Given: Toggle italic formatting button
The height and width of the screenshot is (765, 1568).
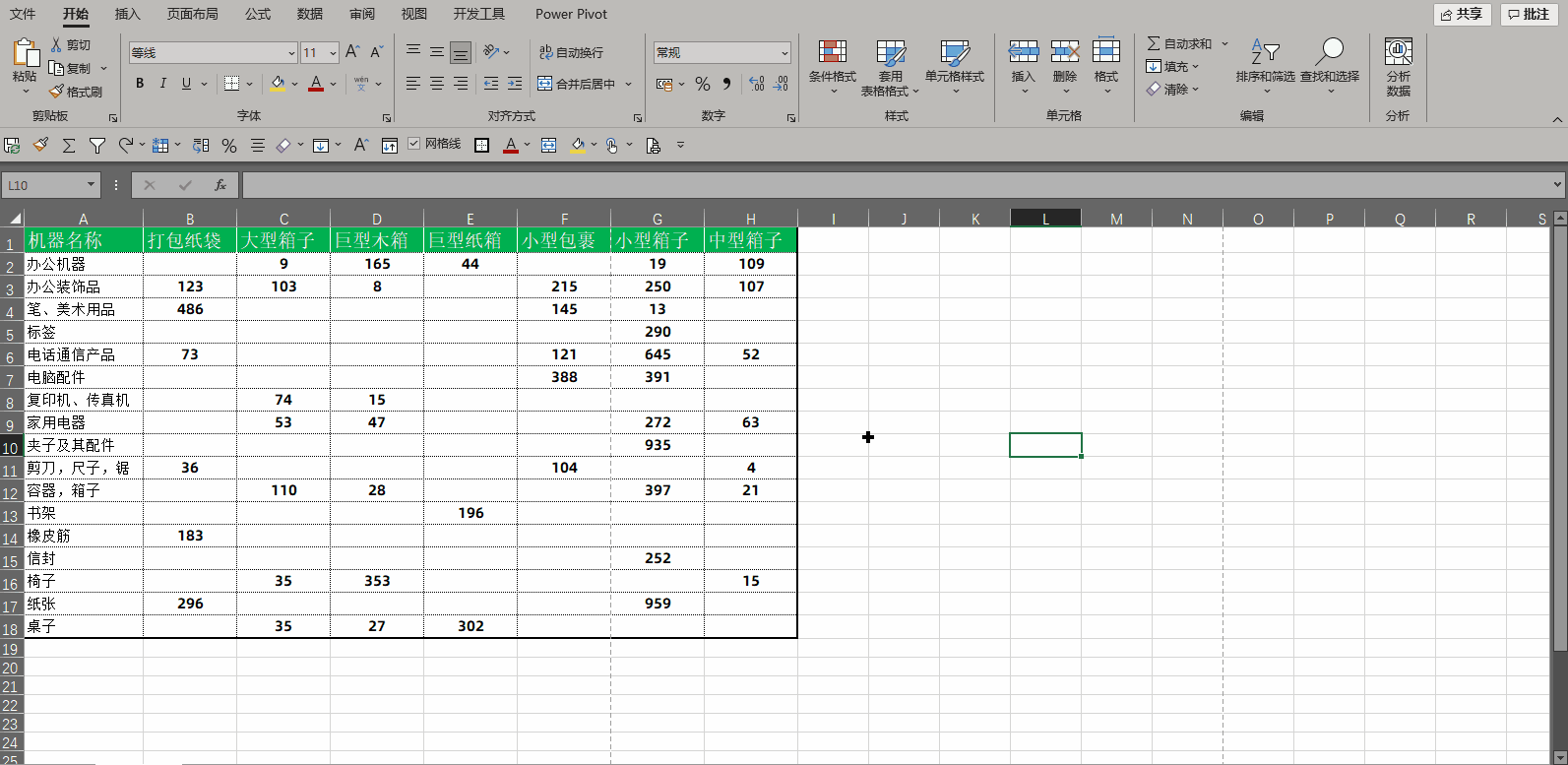Looking at the screenshot, I should tap(162, 84).
